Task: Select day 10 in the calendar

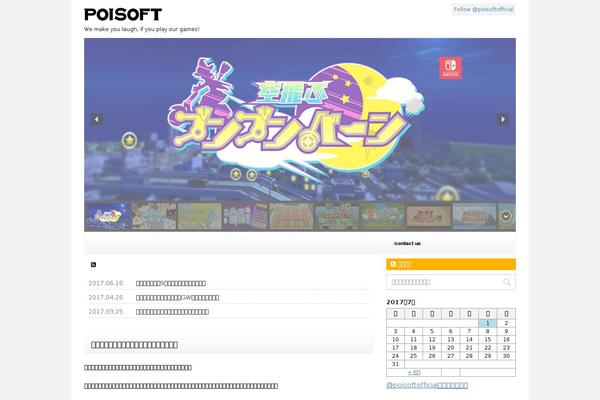Action: tap(395, 340)
